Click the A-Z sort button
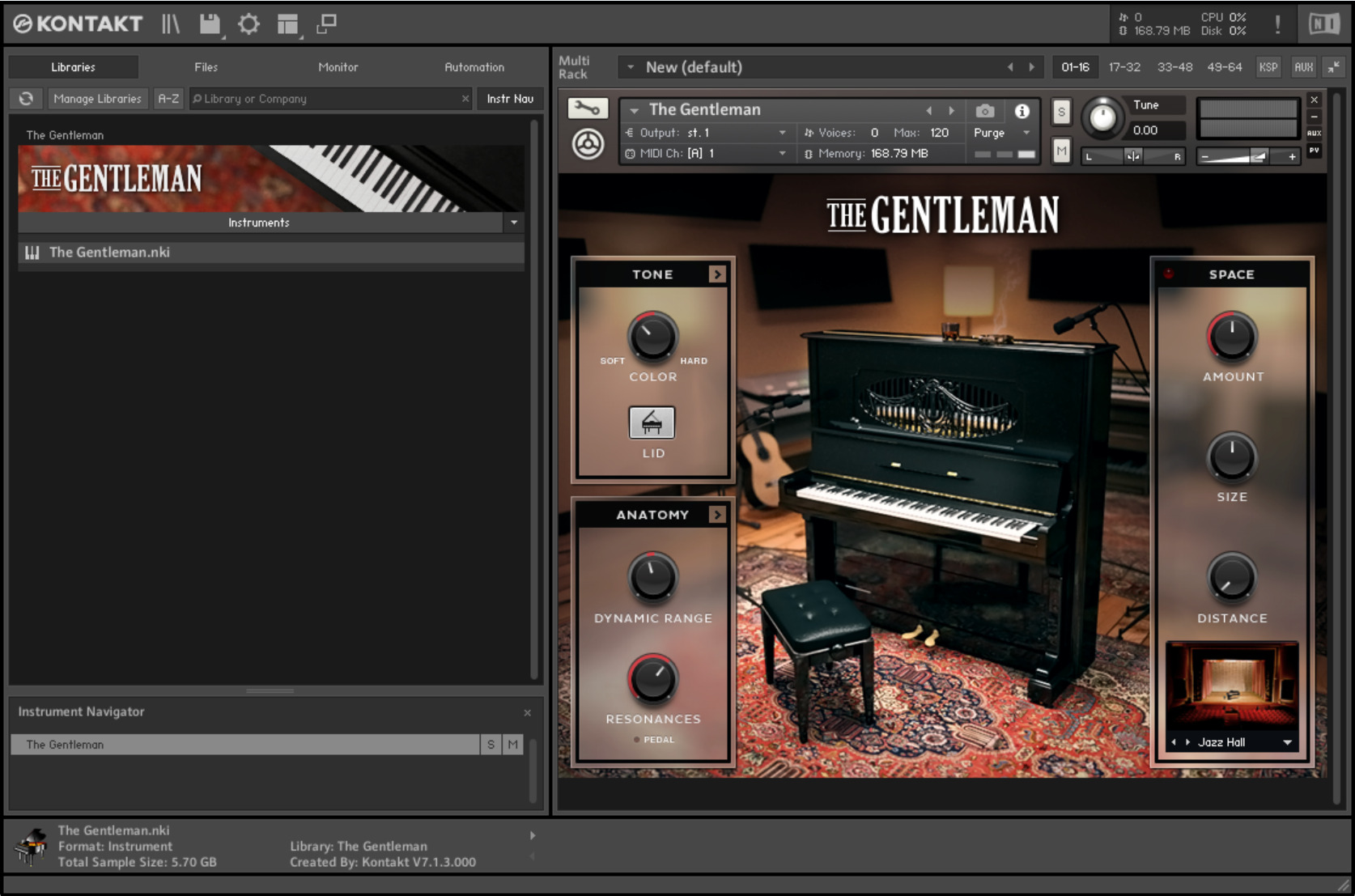This screenshot has width=1355, height=896. click(x=168, y=99)
